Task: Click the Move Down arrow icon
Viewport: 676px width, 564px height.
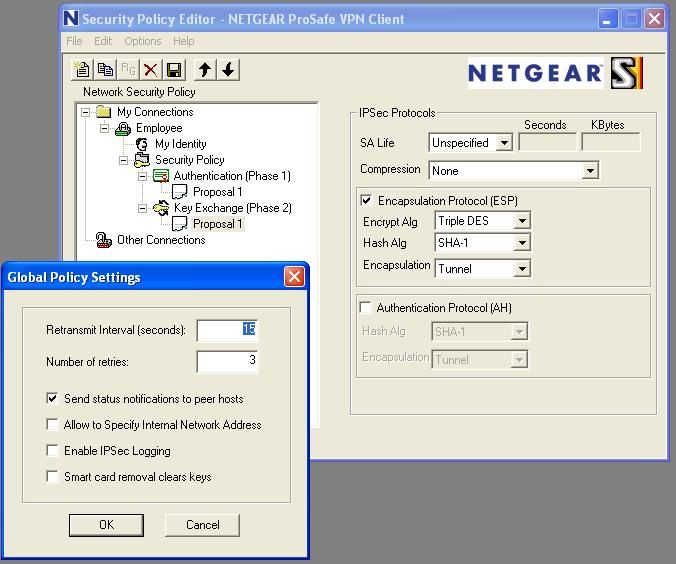Action: tap(228, 69)
